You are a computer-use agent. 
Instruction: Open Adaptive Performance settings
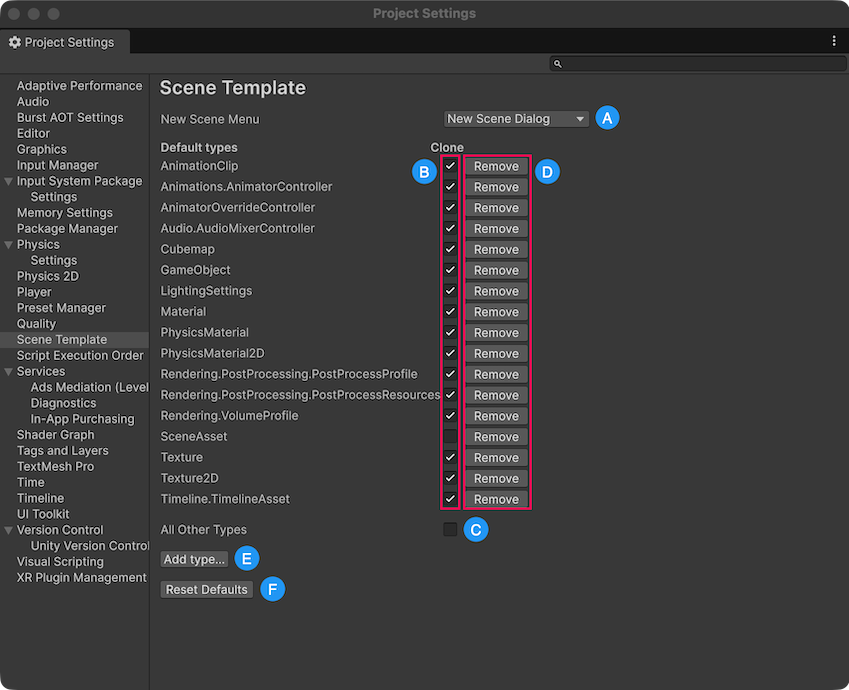[x=80, y=86]
